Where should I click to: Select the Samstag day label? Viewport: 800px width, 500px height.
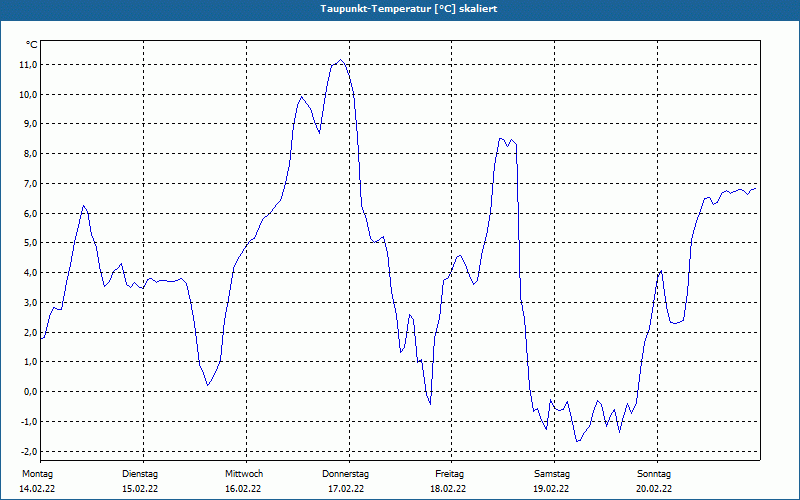tap(552, 474)
